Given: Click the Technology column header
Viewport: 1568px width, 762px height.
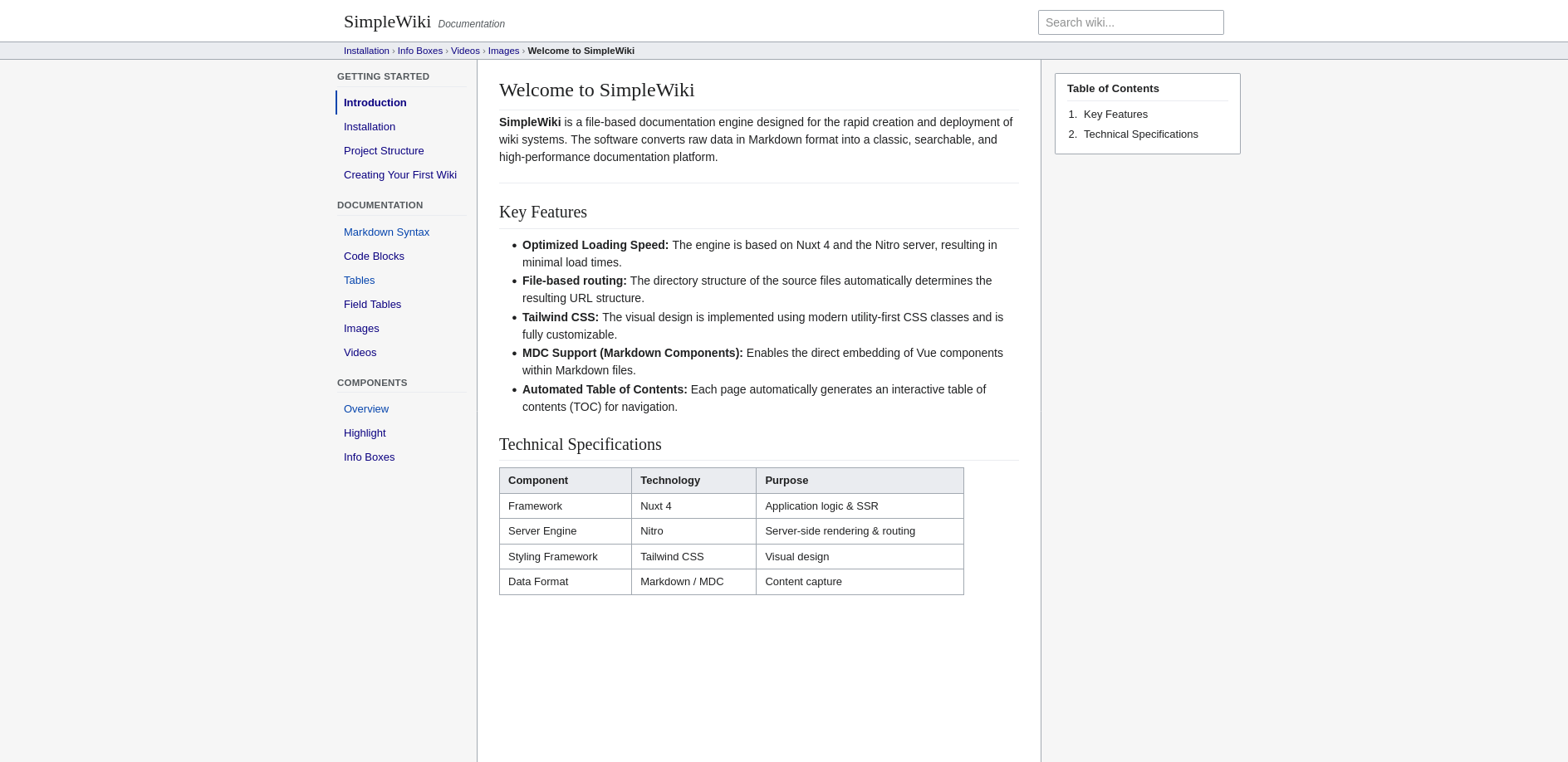Looking at the screenshot, I should 693,481.
